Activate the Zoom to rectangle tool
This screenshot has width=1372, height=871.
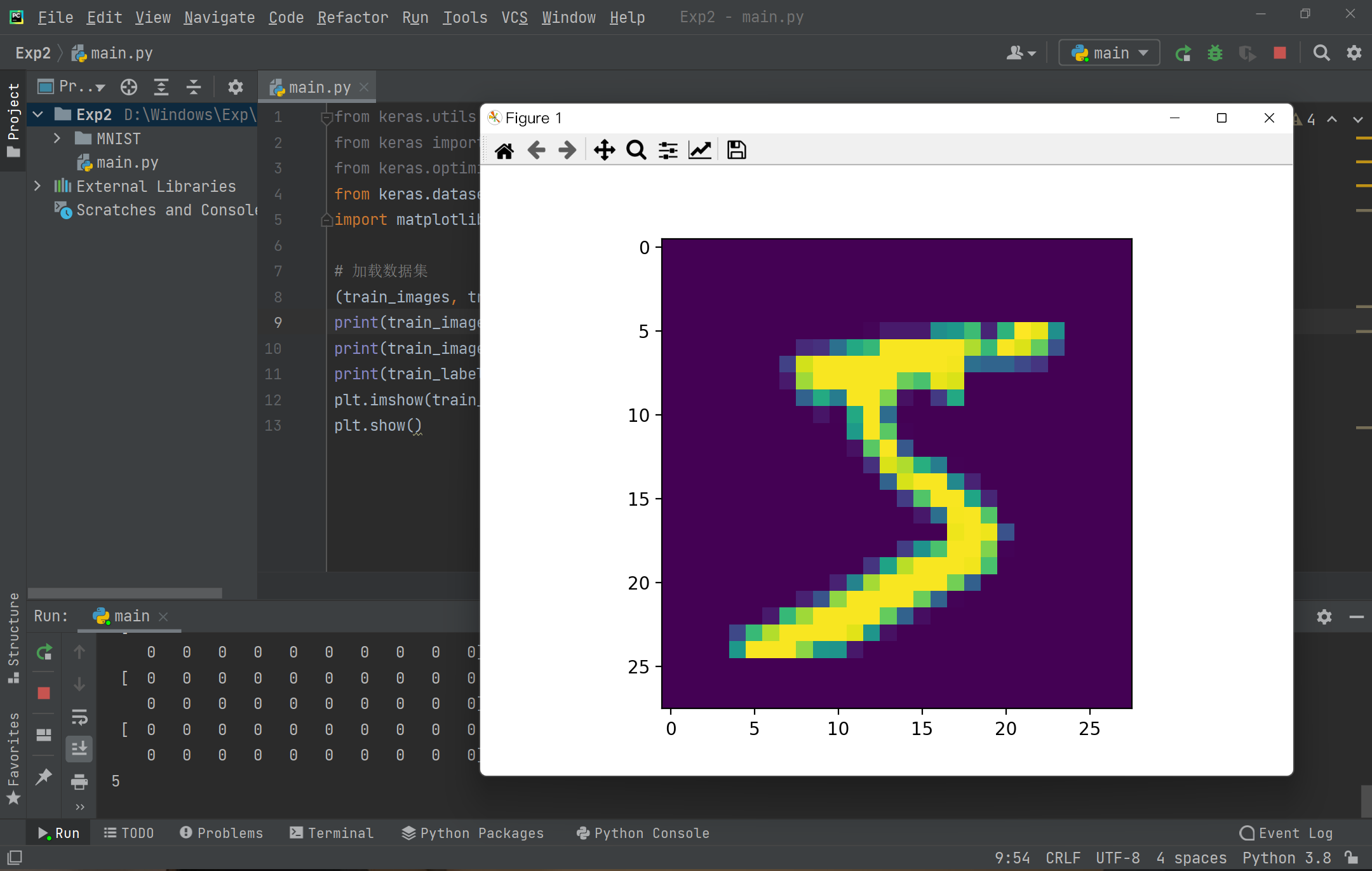pos(636,151)
